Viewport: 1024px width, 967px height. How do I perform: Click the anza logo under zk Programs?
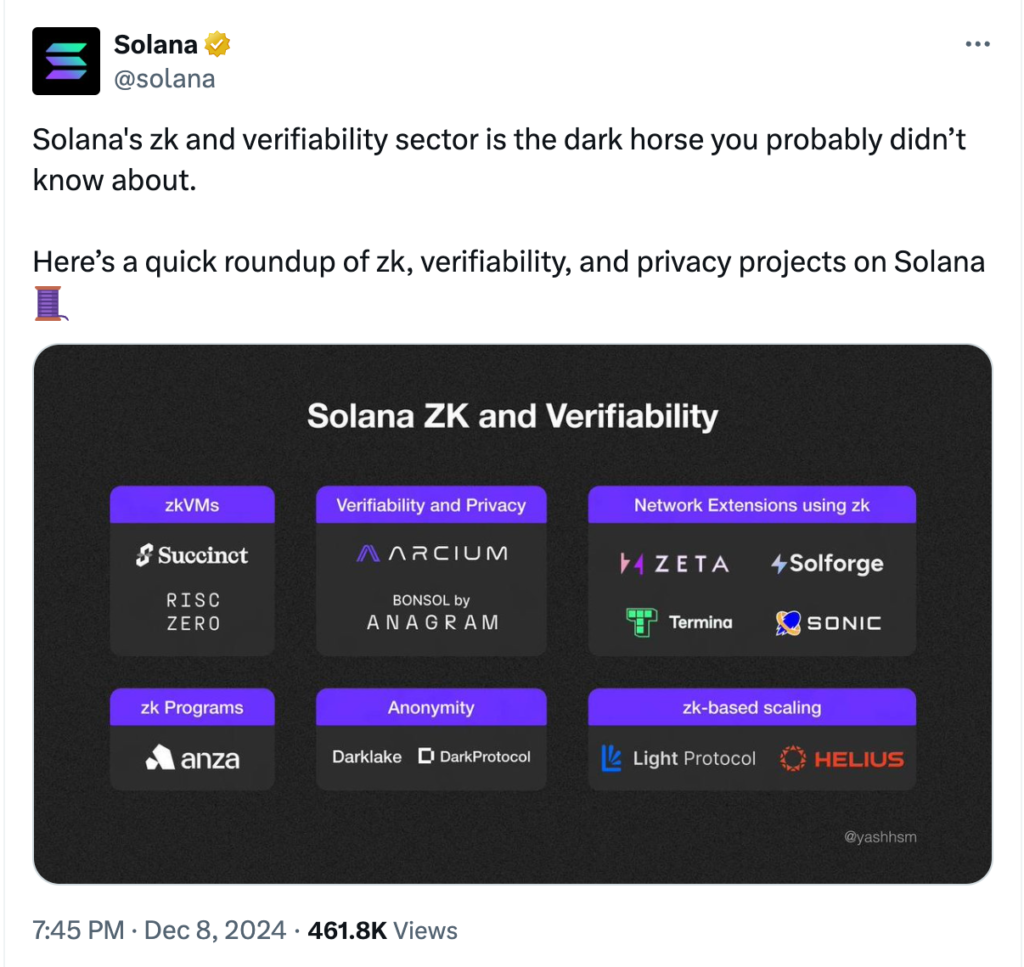click(192, 759)
